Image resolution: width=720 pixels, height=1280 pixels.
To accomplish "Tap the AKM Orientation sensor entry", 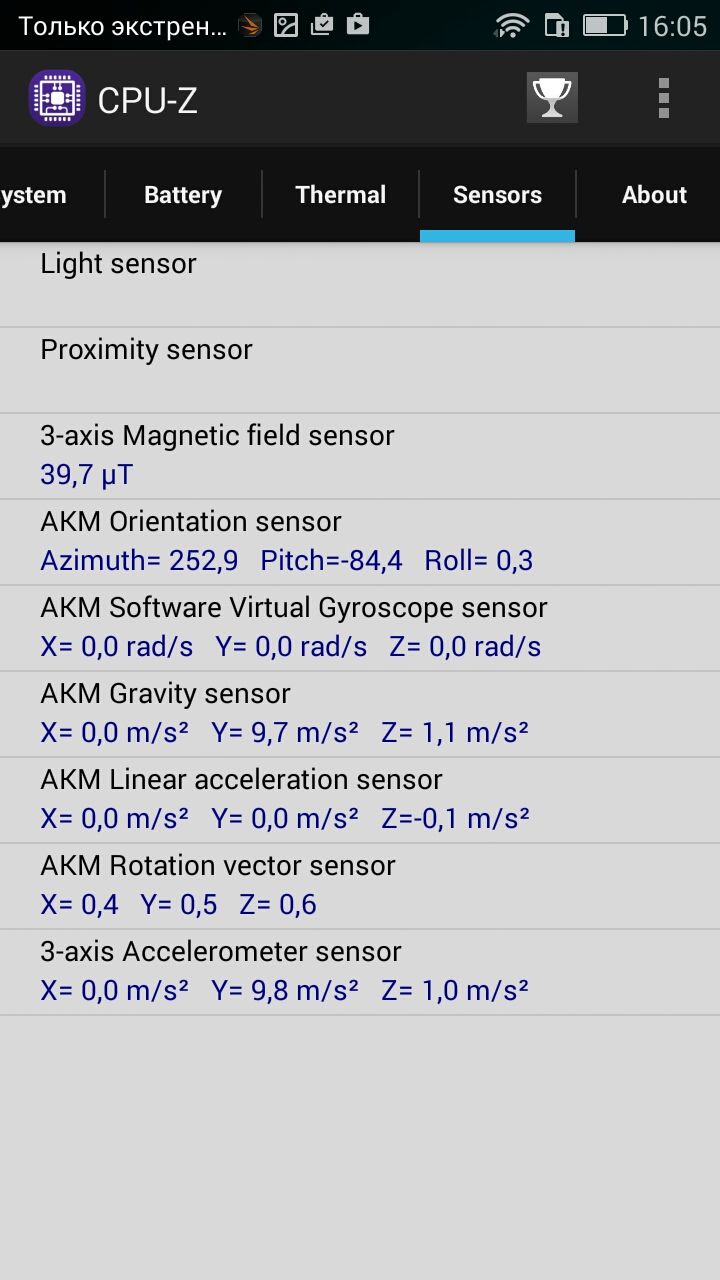I will click(360, 542).
